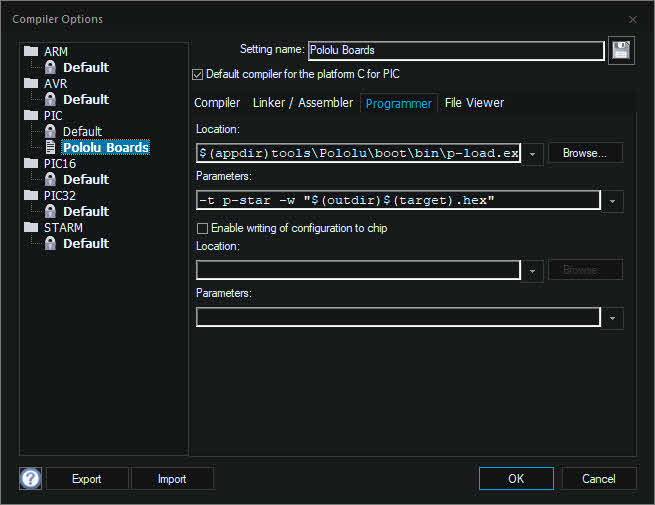The image size is (655, 505).
Task: Select the AVR tree node
Action: [x=56, y=84]
